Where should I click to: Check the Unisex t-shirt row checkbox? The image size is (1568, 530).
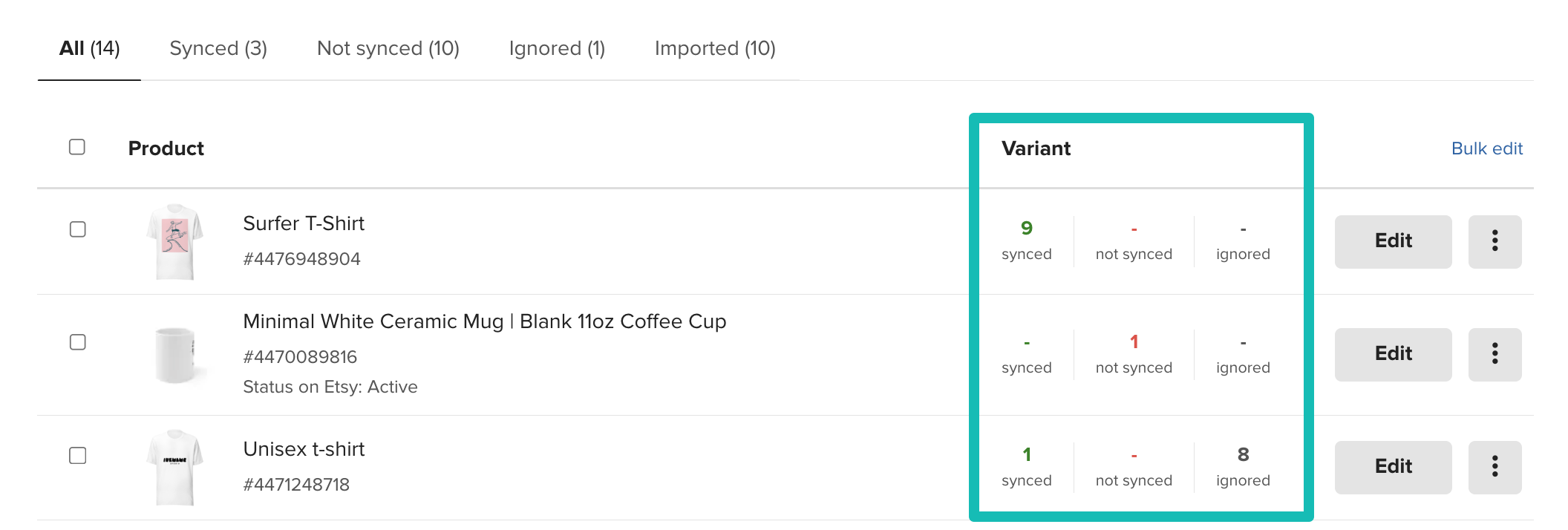coord(77,455)
